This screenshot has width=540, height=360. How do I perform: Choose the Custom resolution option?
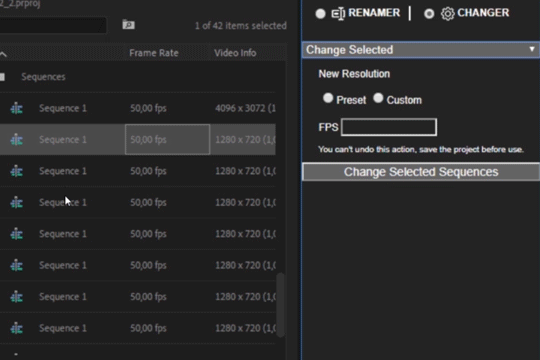378,98
